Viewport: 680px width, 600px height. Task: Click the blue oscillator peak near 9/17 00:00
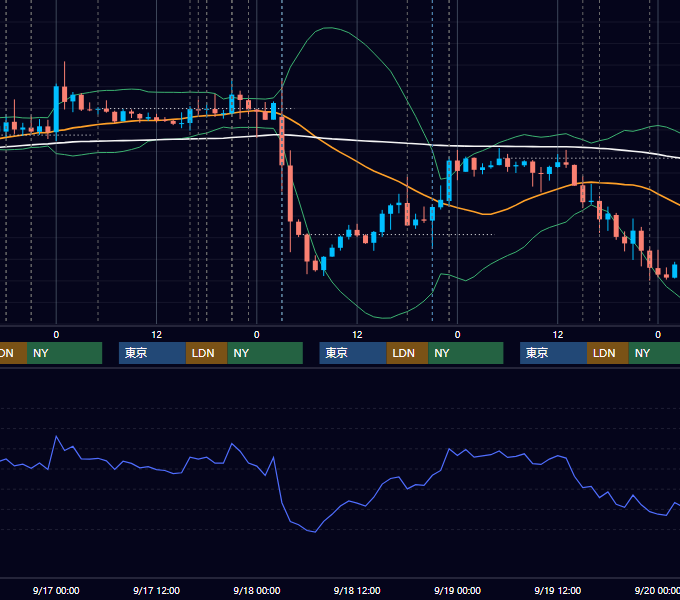(x=56, y=437)
